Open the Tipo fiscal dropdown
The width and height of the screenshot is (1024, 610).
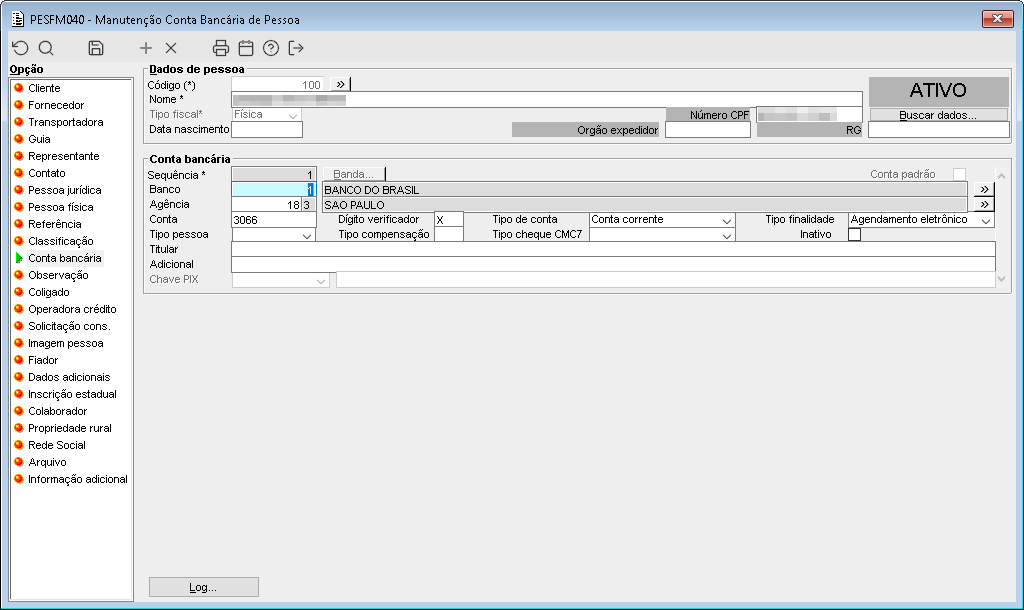[266, 114]
